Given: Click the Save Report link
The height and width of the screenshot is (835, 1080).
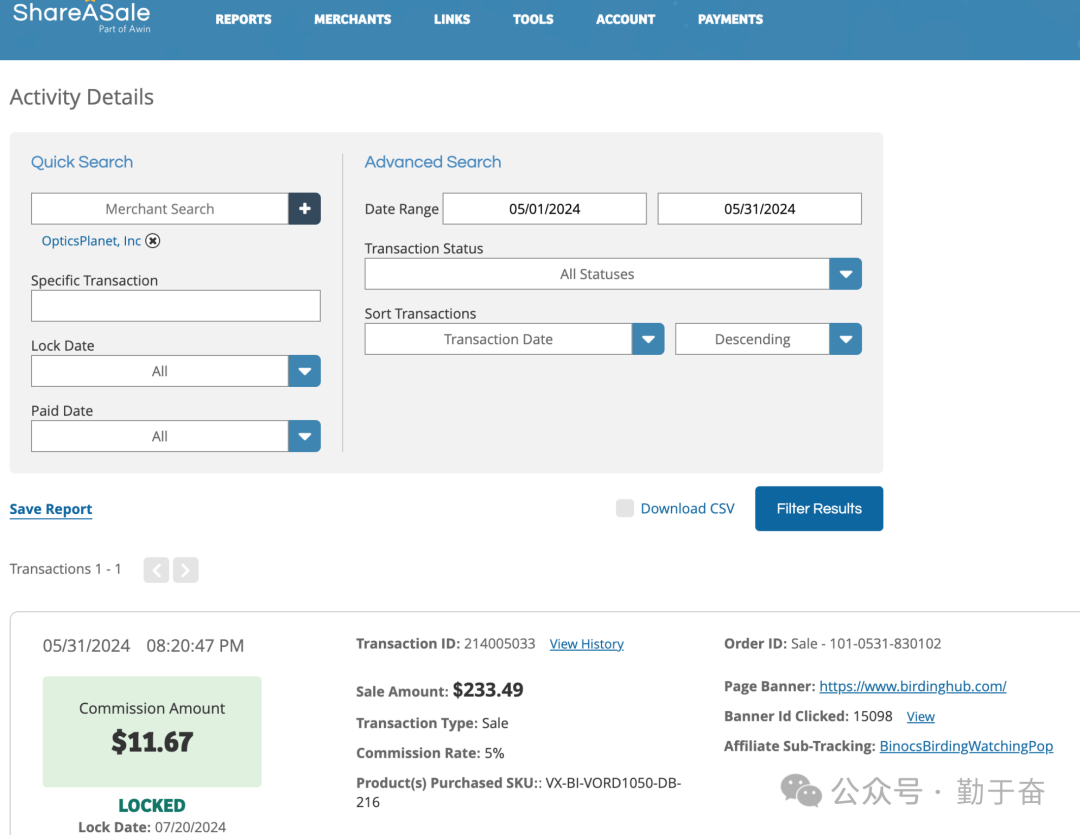Looking at the screenshot, I should tap(51, 509).
